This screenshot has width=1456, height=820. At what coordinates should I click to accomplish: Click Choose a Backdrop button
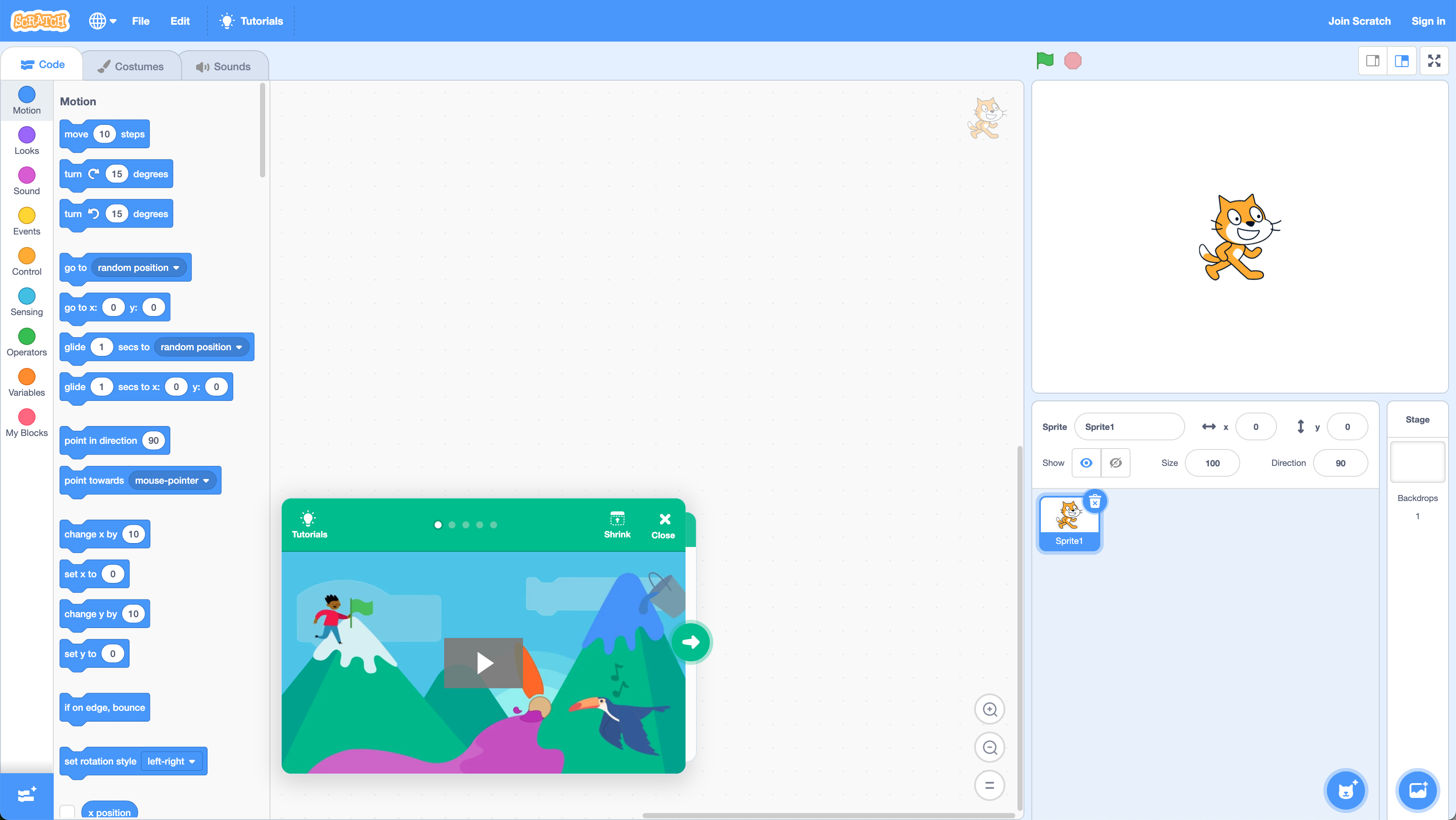pyautogui.click(x=1417, y=790)
